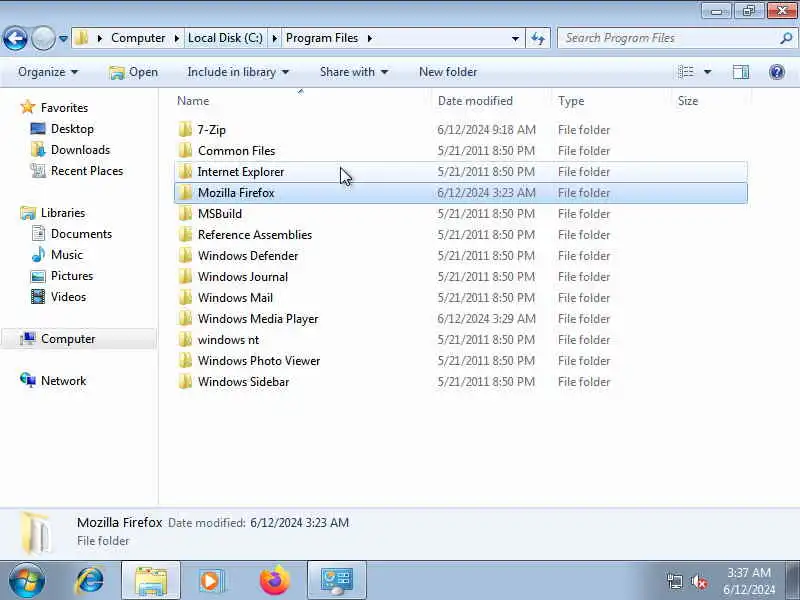
Task: Select the Reference Assemblies folder
Action: 461,235
